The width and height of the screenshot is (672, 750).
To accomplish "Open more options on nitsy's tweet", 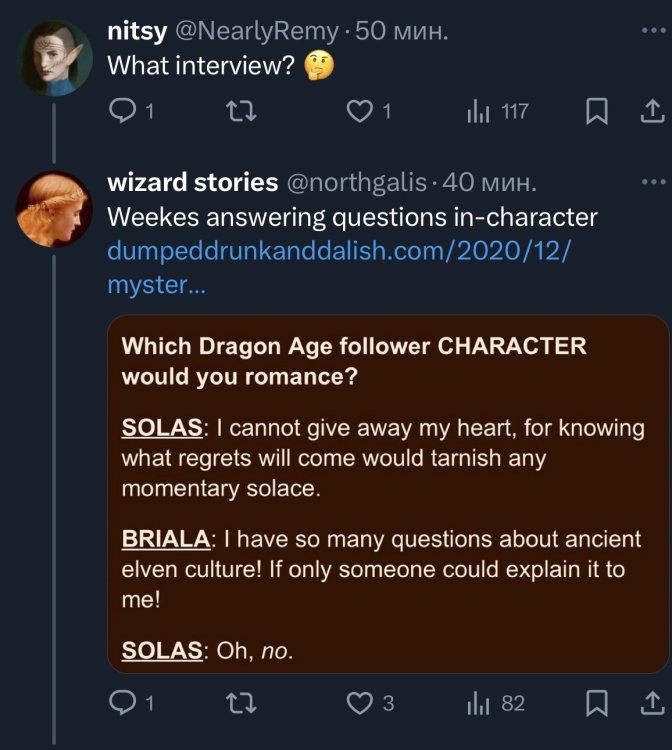I will pyautogui.click(x=652, y=31).
